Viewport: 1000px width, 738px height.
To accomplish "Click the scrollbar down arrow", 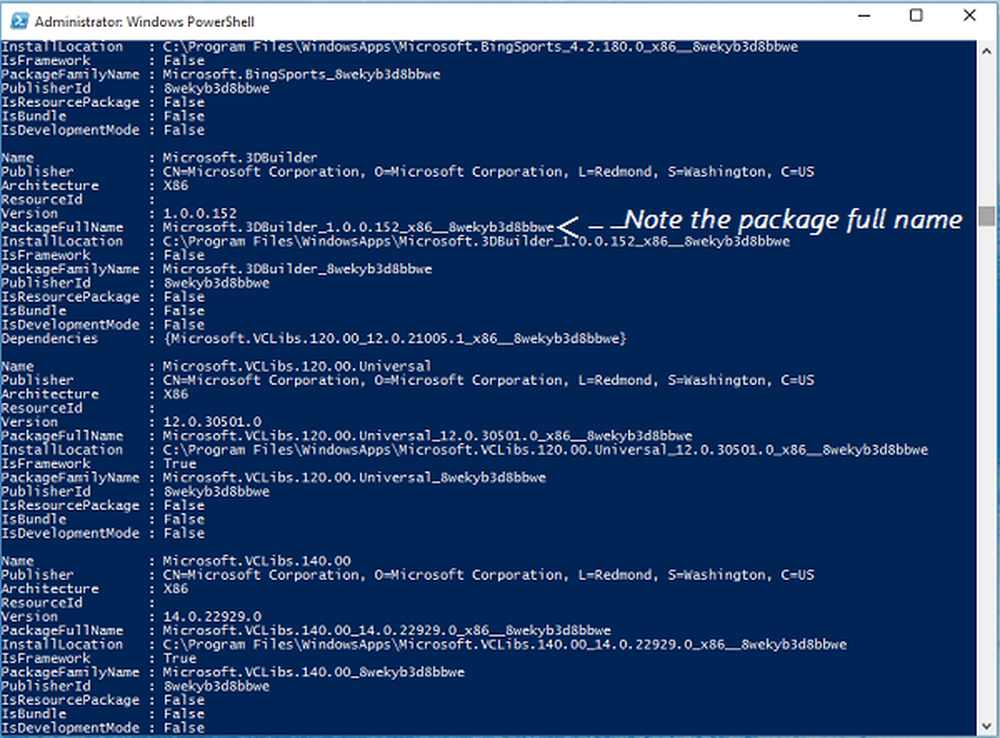I will coord(988,726).
